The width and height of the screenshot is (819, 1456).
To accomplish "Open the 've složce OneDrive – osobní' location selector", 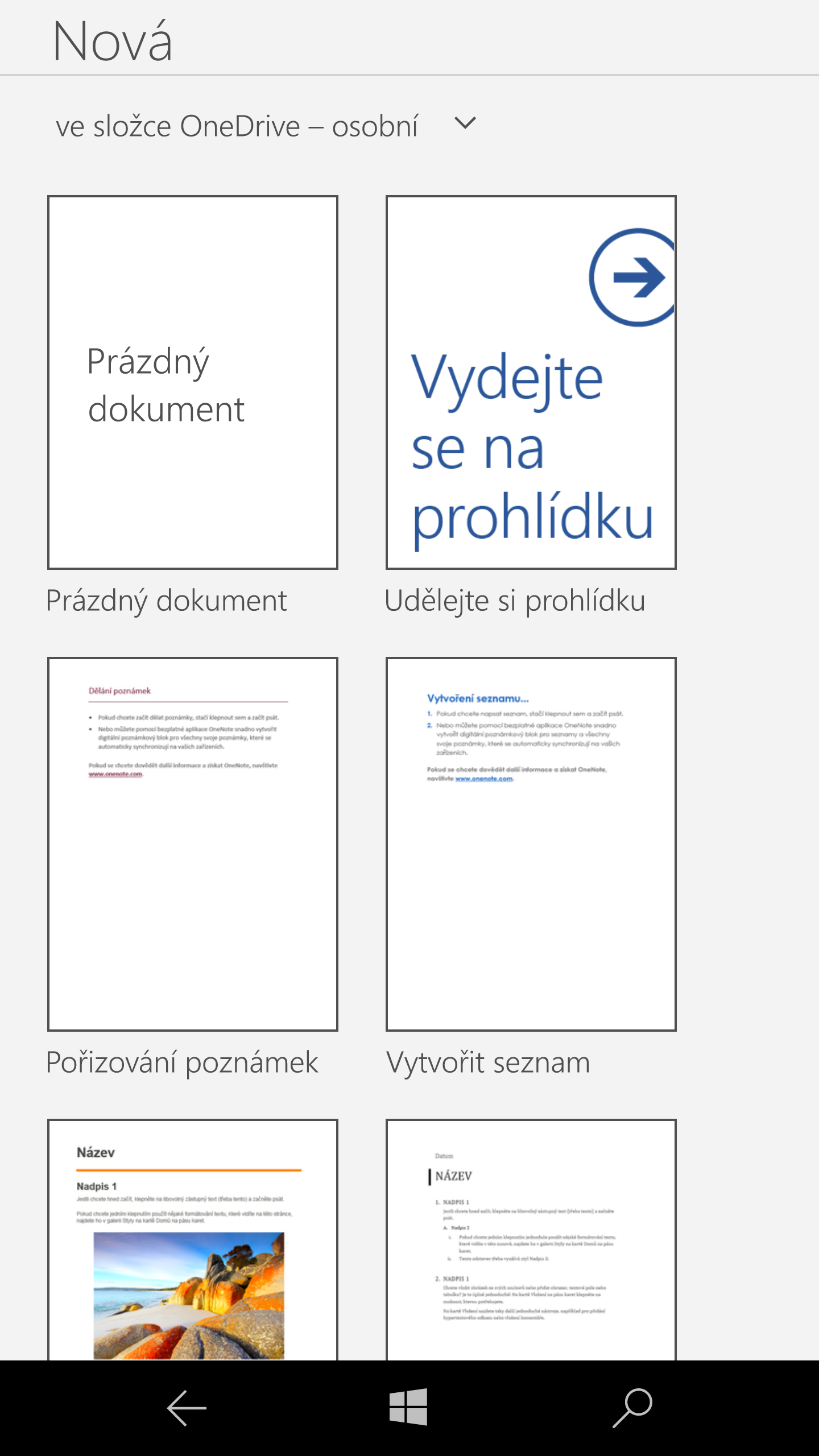I will click(x=237, y=126).
